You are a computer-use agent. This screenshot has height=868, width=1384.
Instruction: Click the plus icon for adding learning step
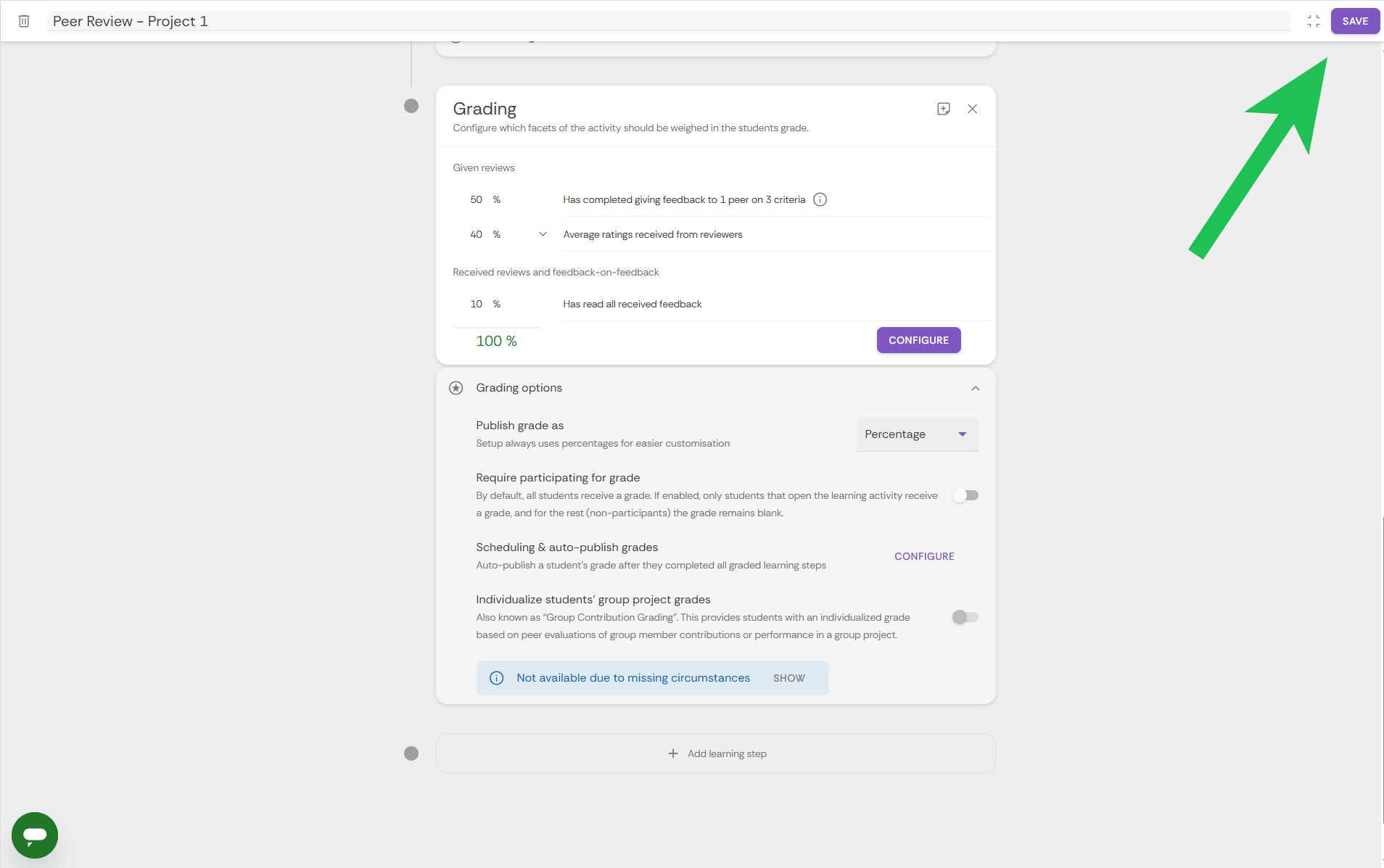(673, 753)
